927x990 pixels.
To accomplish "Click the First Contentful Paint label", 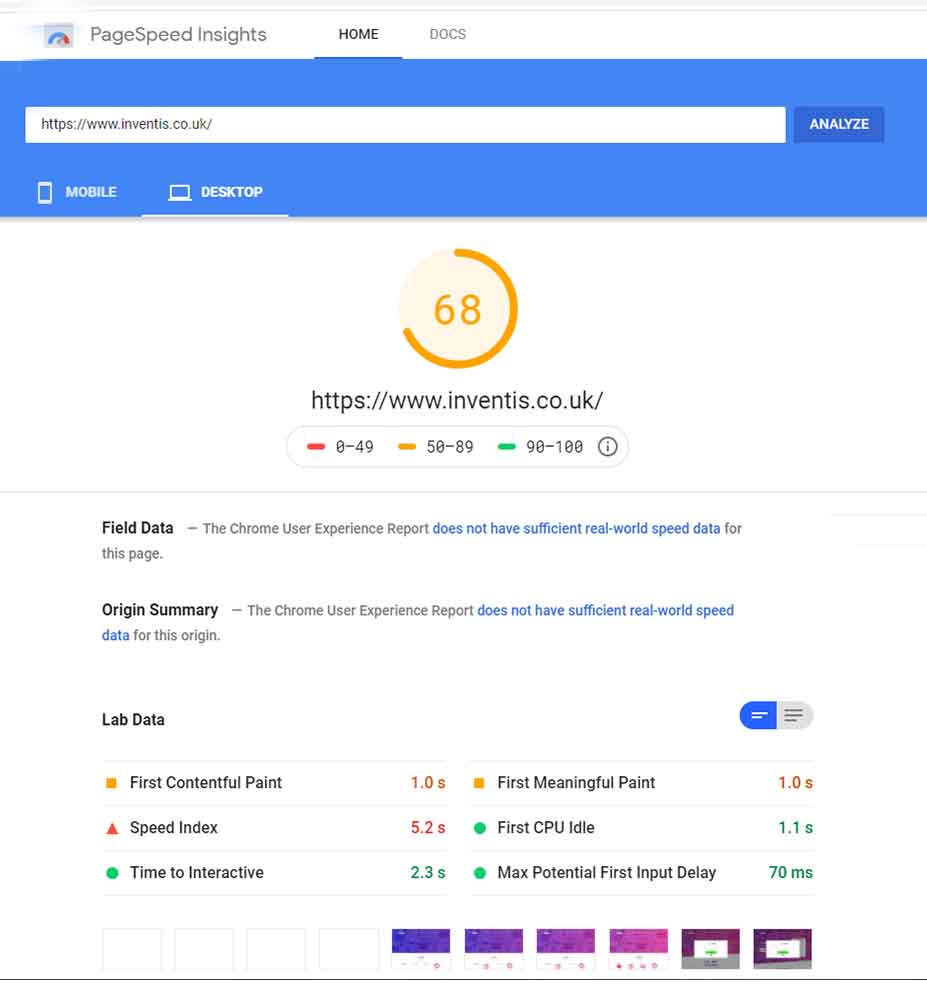I will click(206, 783).
